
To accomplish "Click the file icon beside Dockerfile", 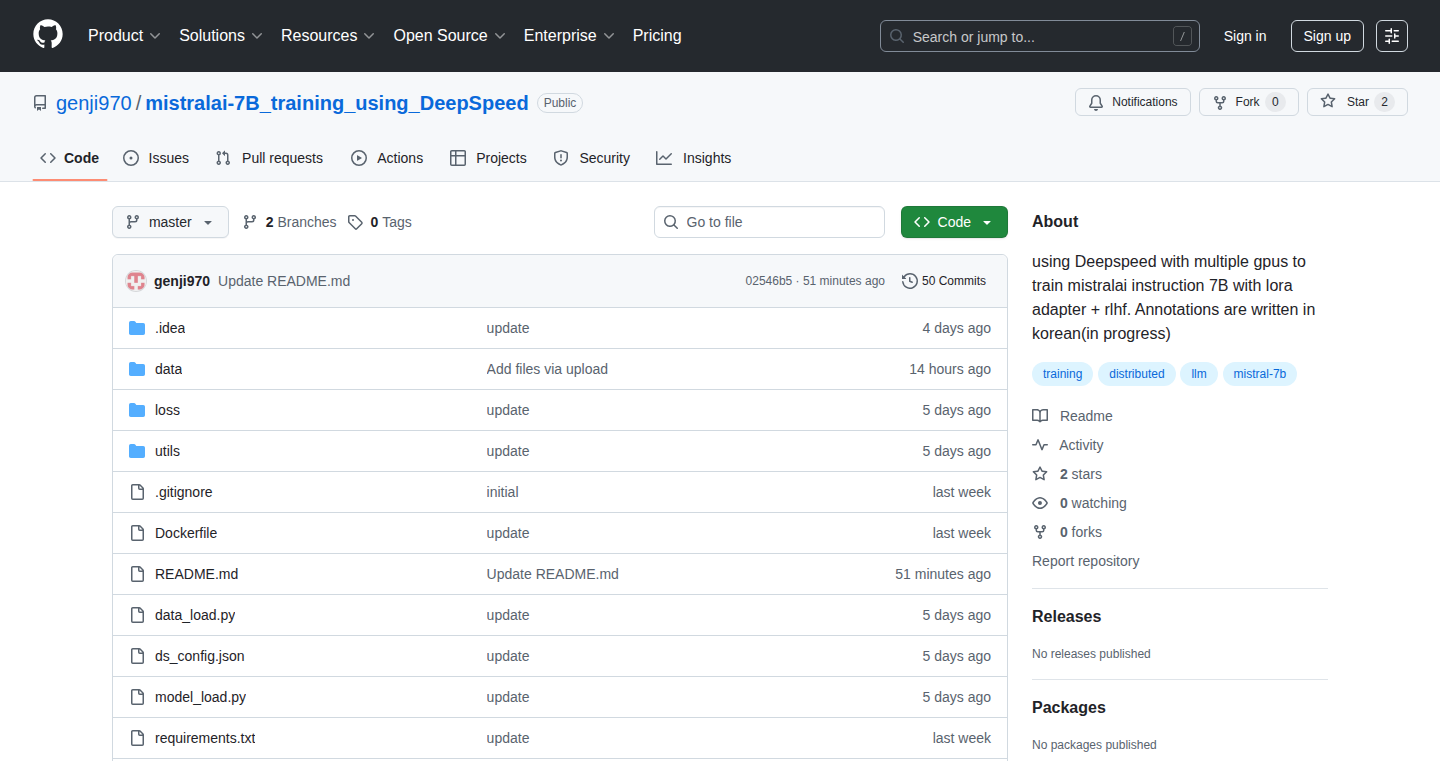I will pyautogui.click(x=137, y=533).
